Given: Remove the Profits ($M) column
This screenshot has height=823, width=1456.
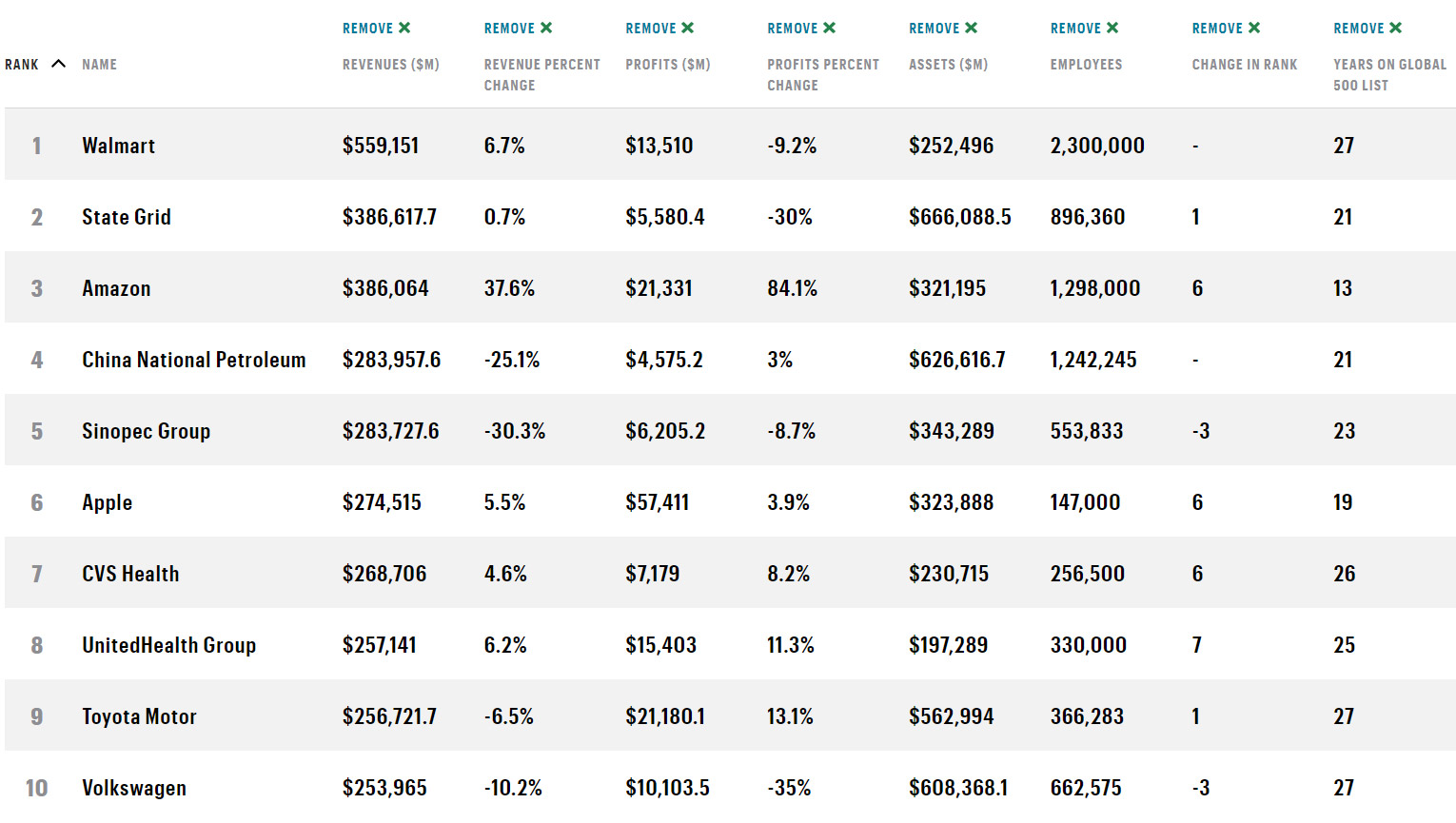Looking at the screenshot, I should point(659,29).
